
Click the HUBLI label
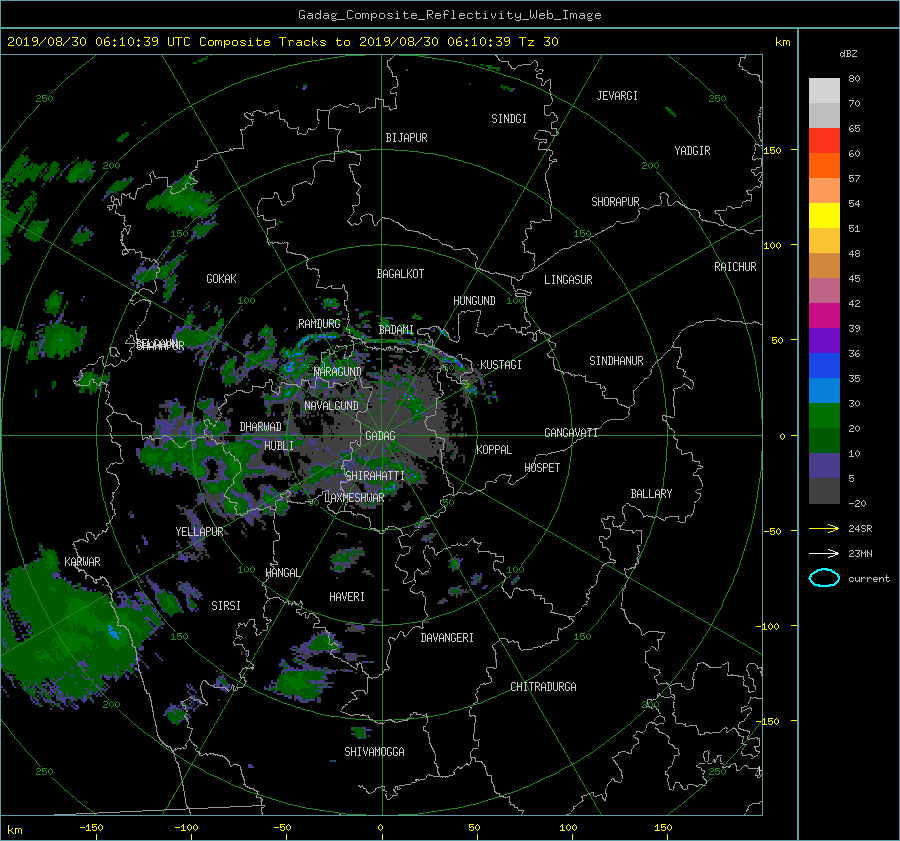click(278, 446)
